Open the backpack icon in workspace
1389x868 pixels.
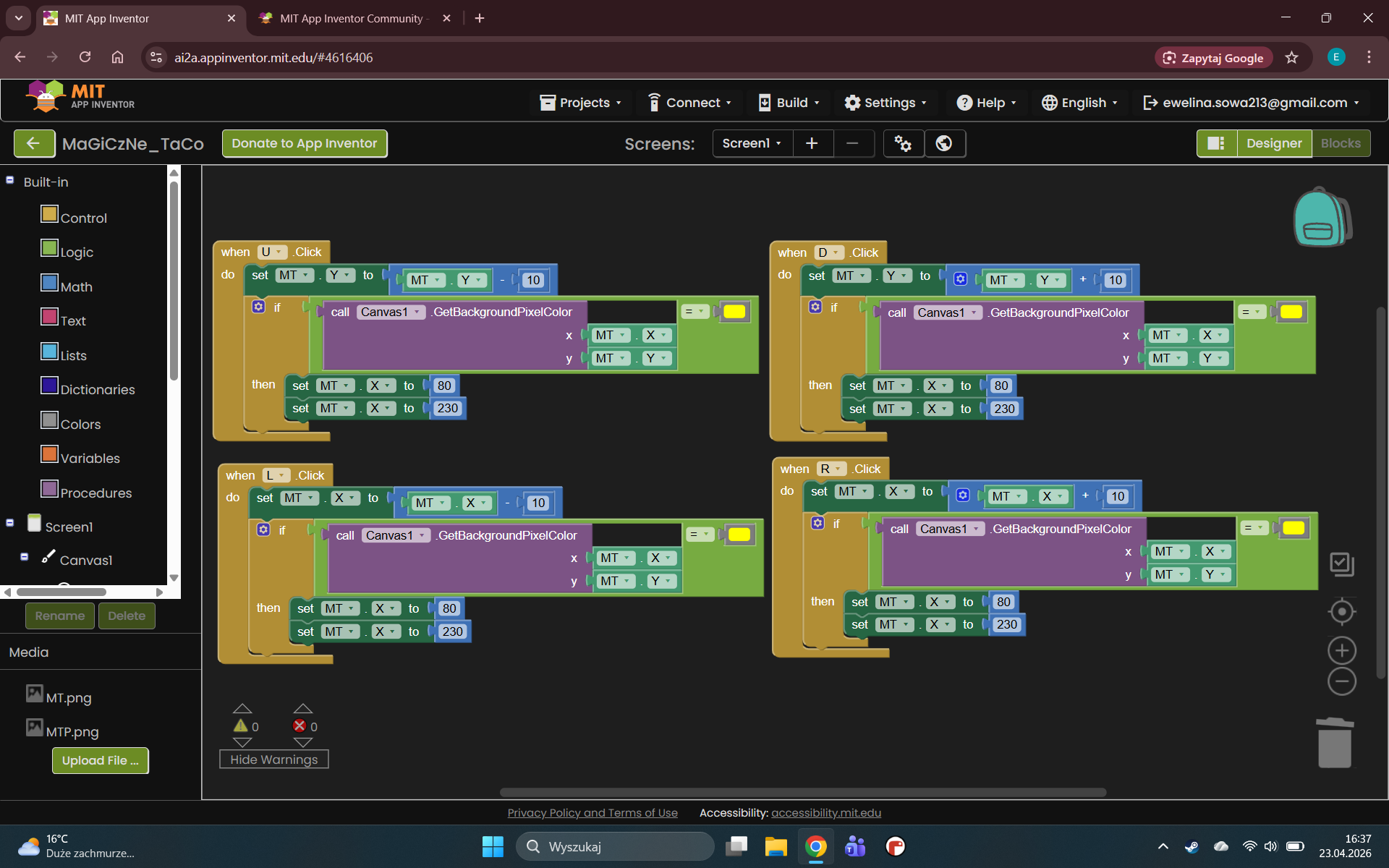(x=1321, y=218)
